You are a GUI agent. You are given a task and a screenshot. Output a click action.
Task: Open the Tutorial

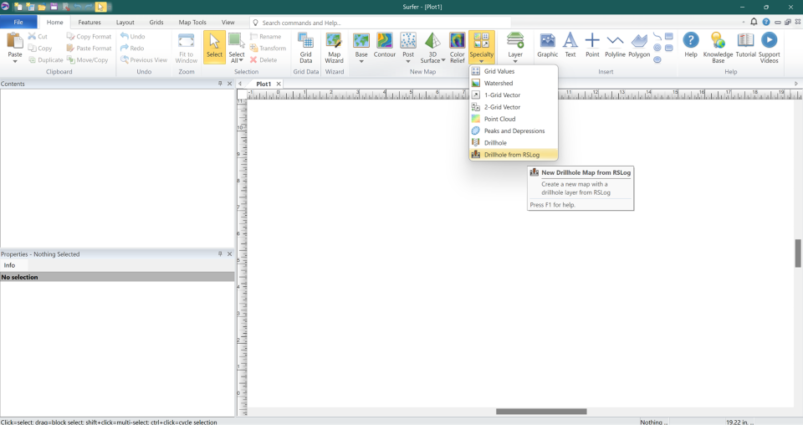pos(745,45)
